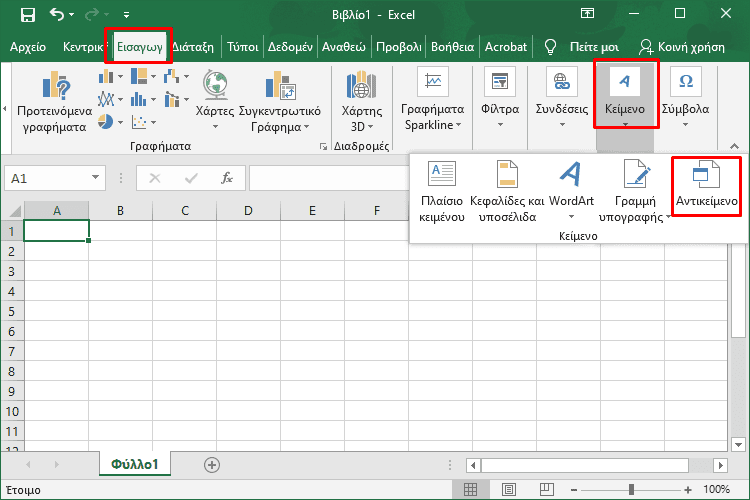Viewport: 750px width, 500px height.
Task: Click into the formula bar
Action: [329, 178]
